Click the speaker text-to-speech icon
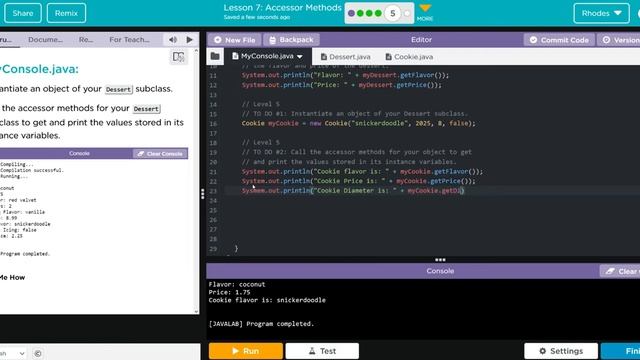The width and height of the screenshot is (640, 360). (173, 40)
